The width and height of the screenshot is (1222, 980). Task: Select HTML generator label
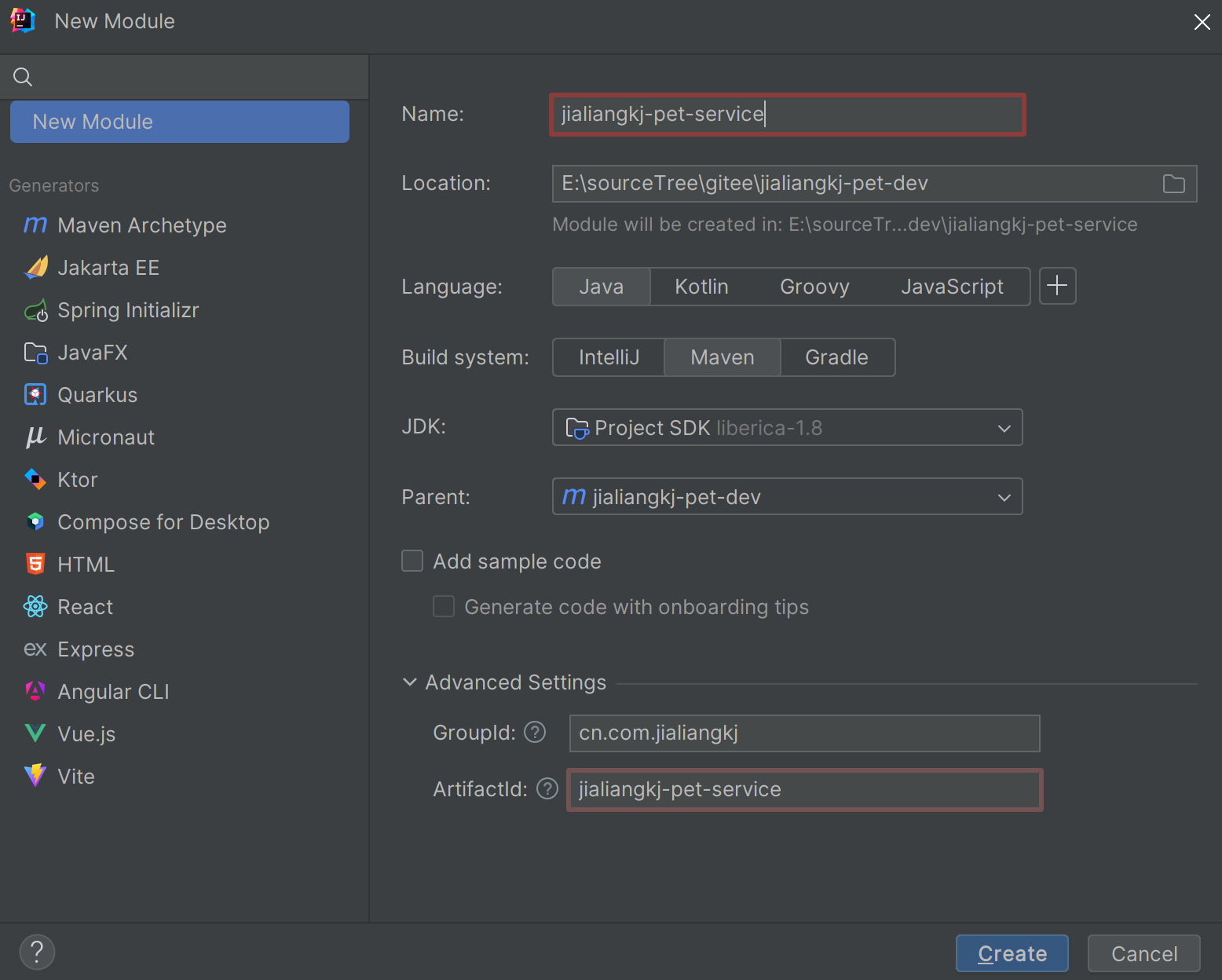86,565
